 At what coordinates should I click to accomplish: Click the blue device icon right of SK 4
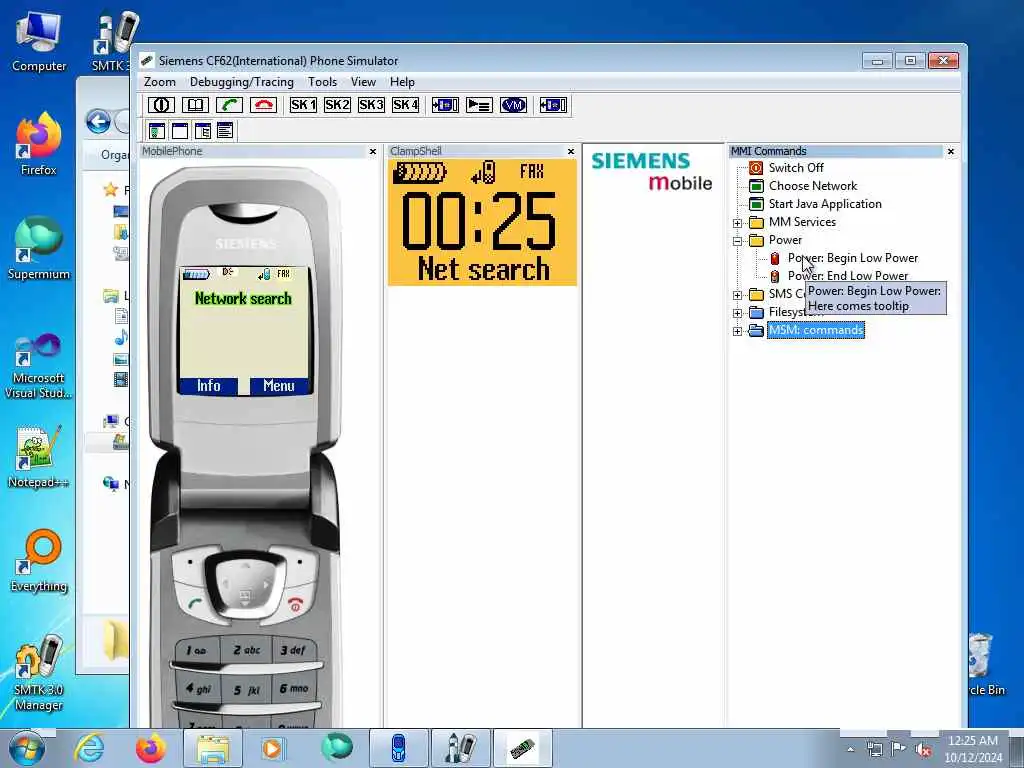[x=445, y=105]
